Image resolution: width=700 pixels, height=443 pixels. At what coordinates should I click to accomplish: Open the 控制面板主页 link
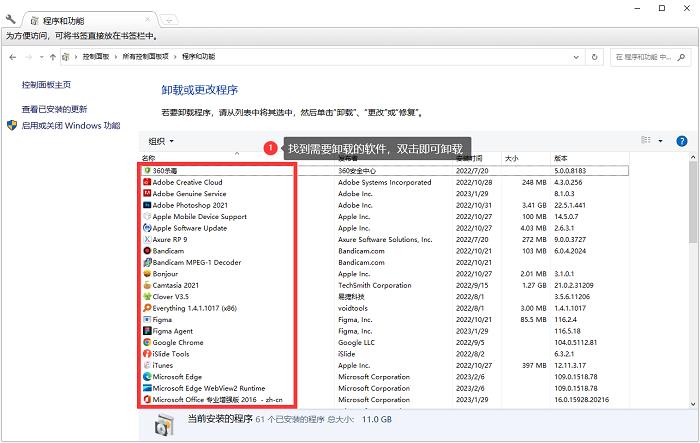click(46, 85)
